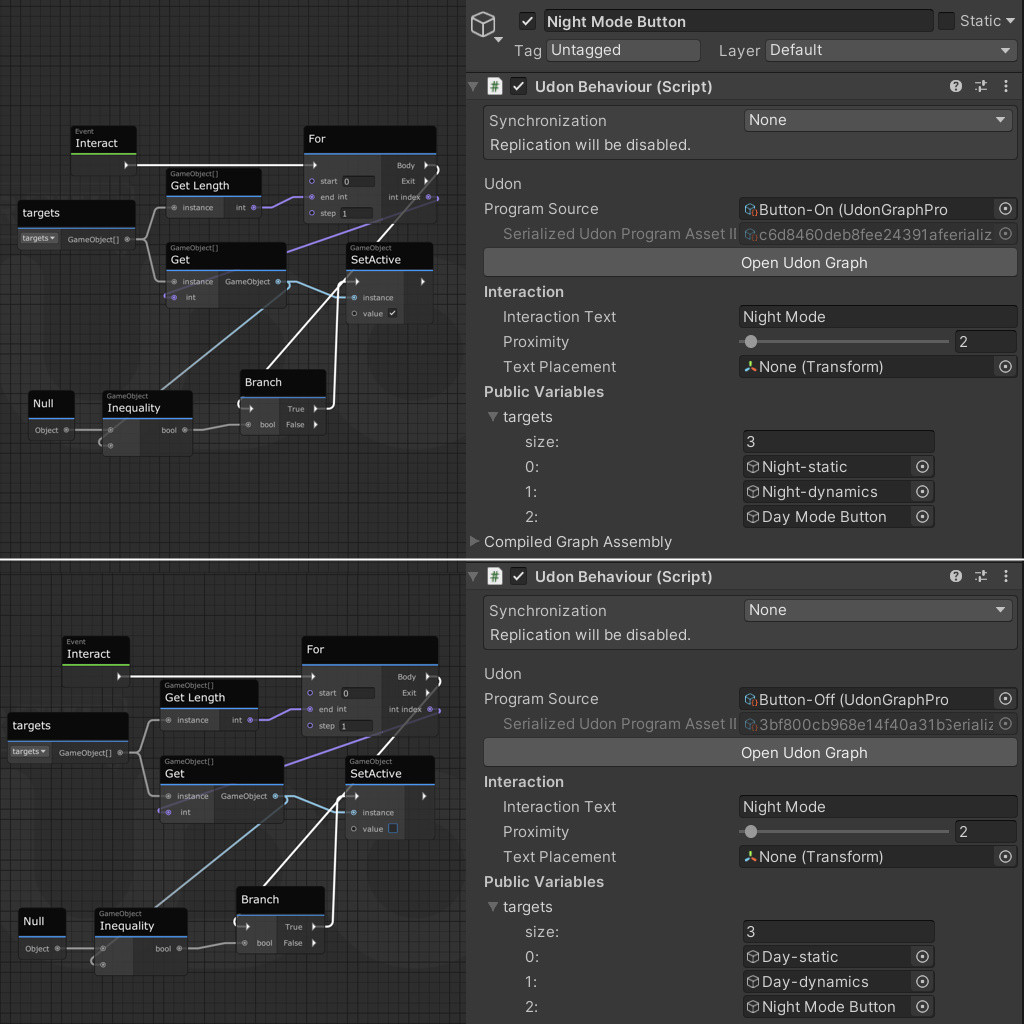
Task: Click the top Proximity slider handle
Action: 751,342
